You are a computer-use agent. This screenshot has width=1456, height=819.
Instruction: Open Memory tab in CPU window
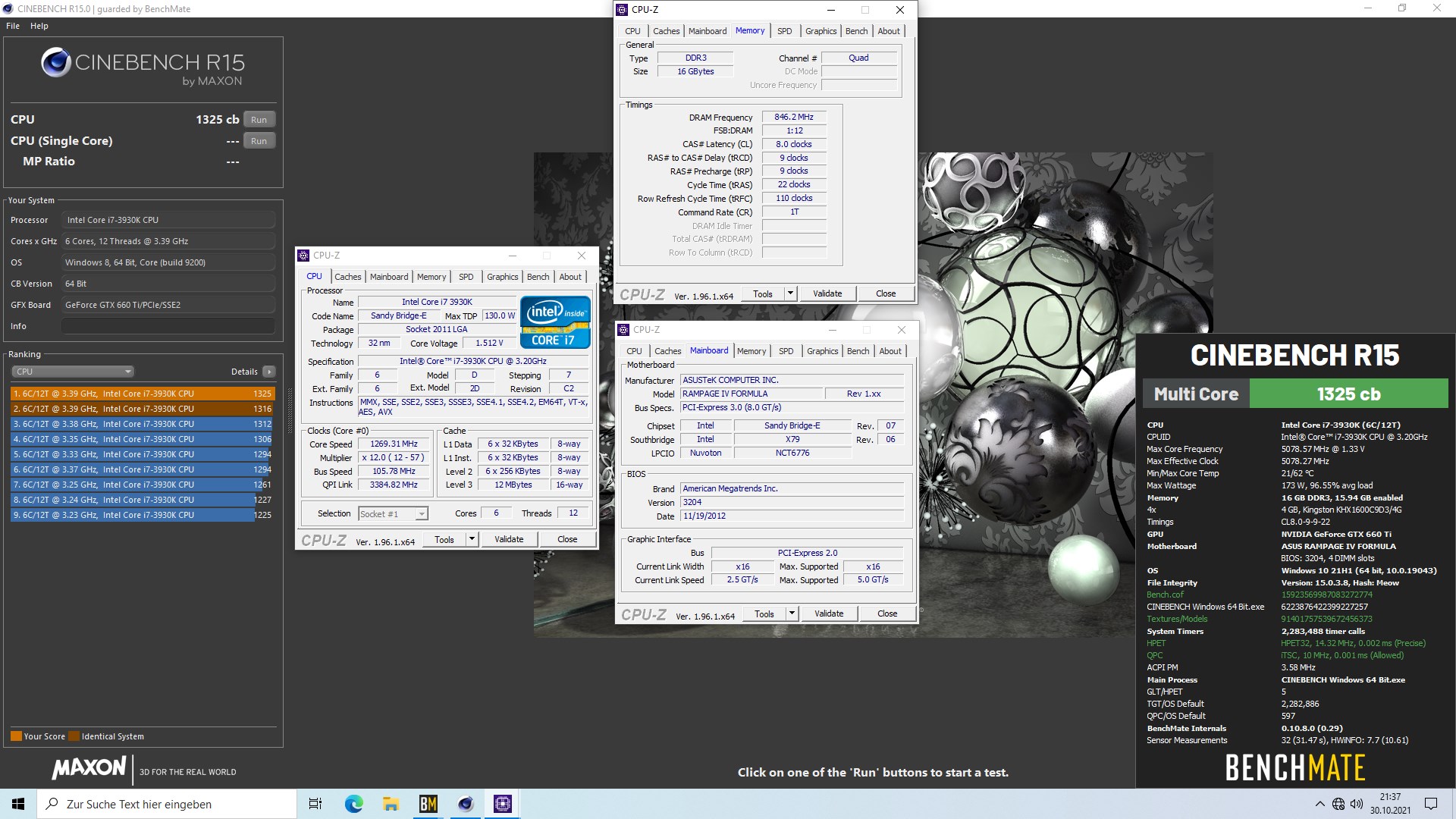[x=431, y=277]
